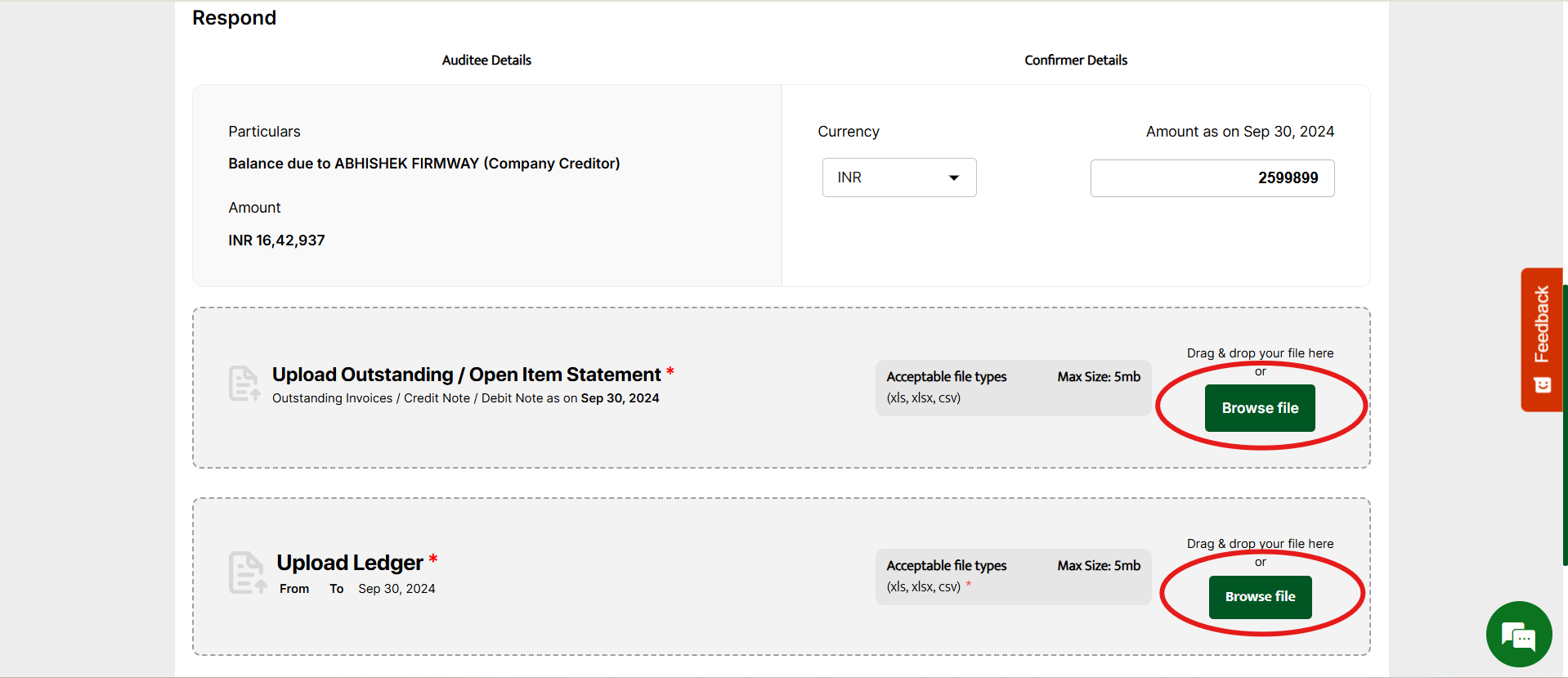Open the Currency selector showing INR
Image resolution: width=1568 pixels, height=678 pixels.
(898, 177)
